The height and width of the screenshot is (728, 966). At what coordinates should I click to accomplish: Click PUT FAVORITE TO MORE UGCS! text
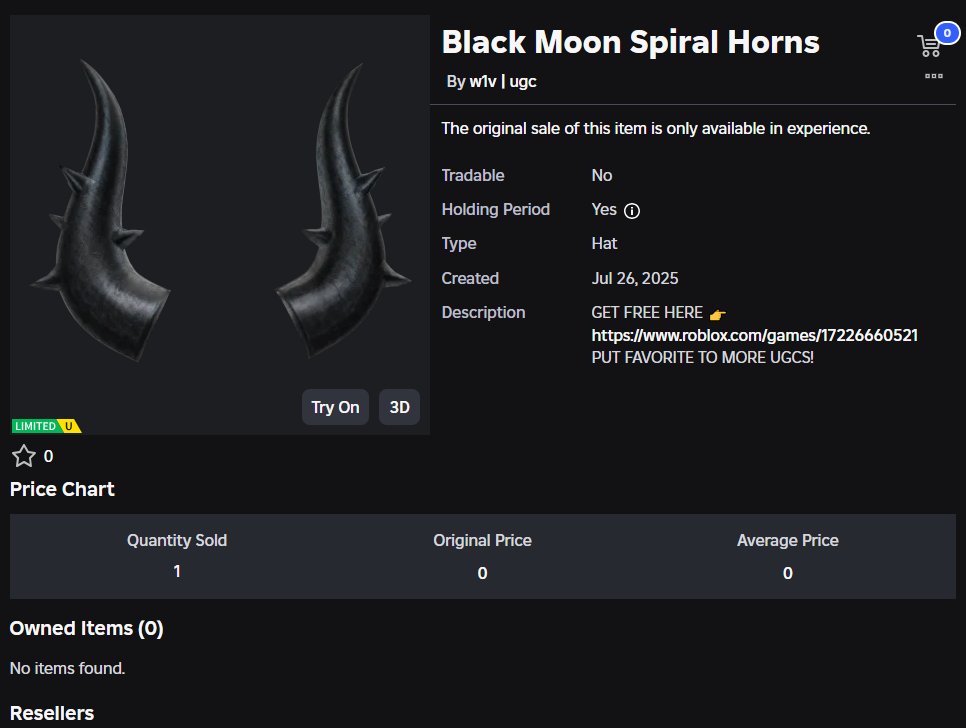pyautogui.click(x=702, y=358)
